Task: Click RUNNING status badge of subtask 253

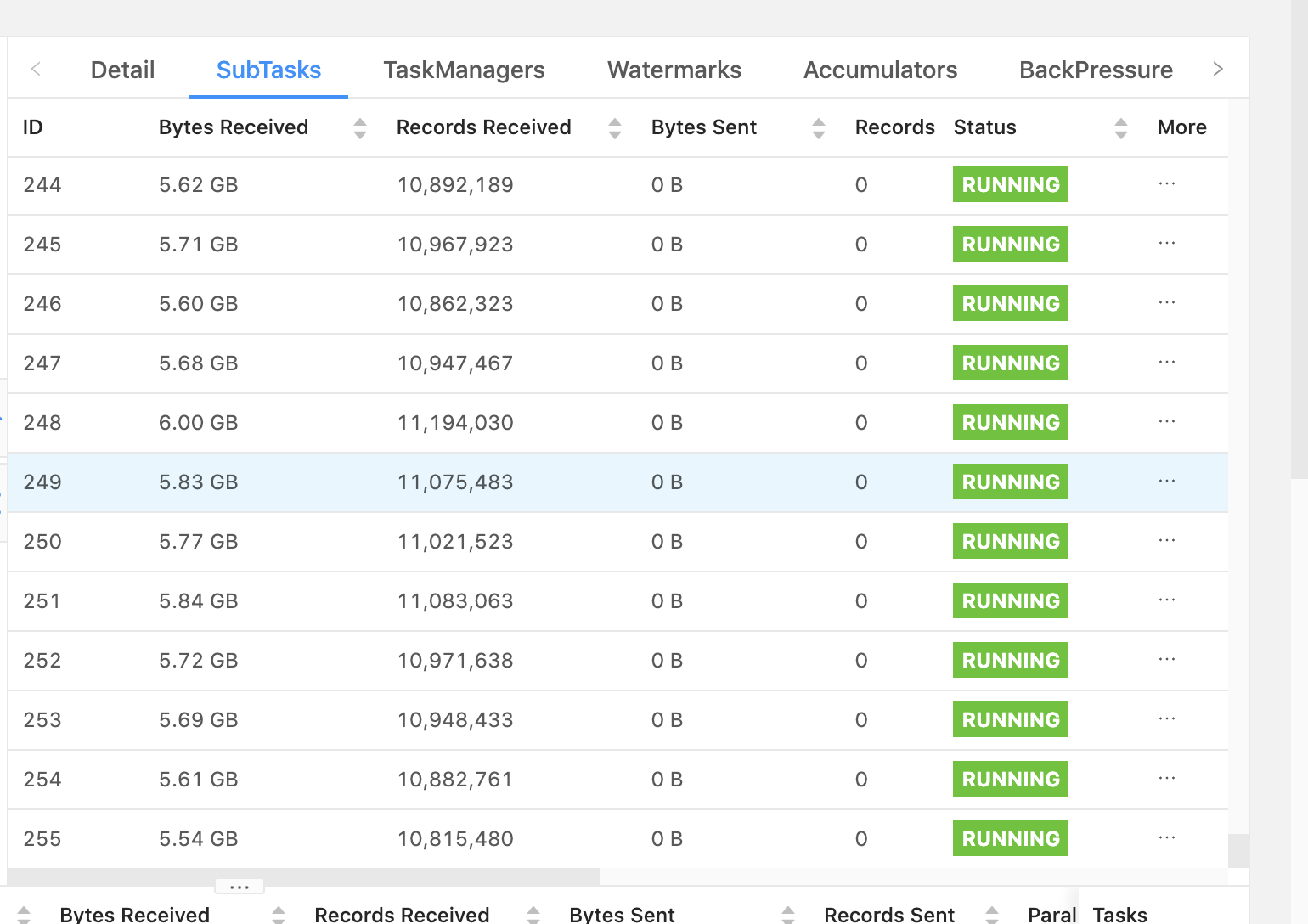Action: (x=1010, y=720)
